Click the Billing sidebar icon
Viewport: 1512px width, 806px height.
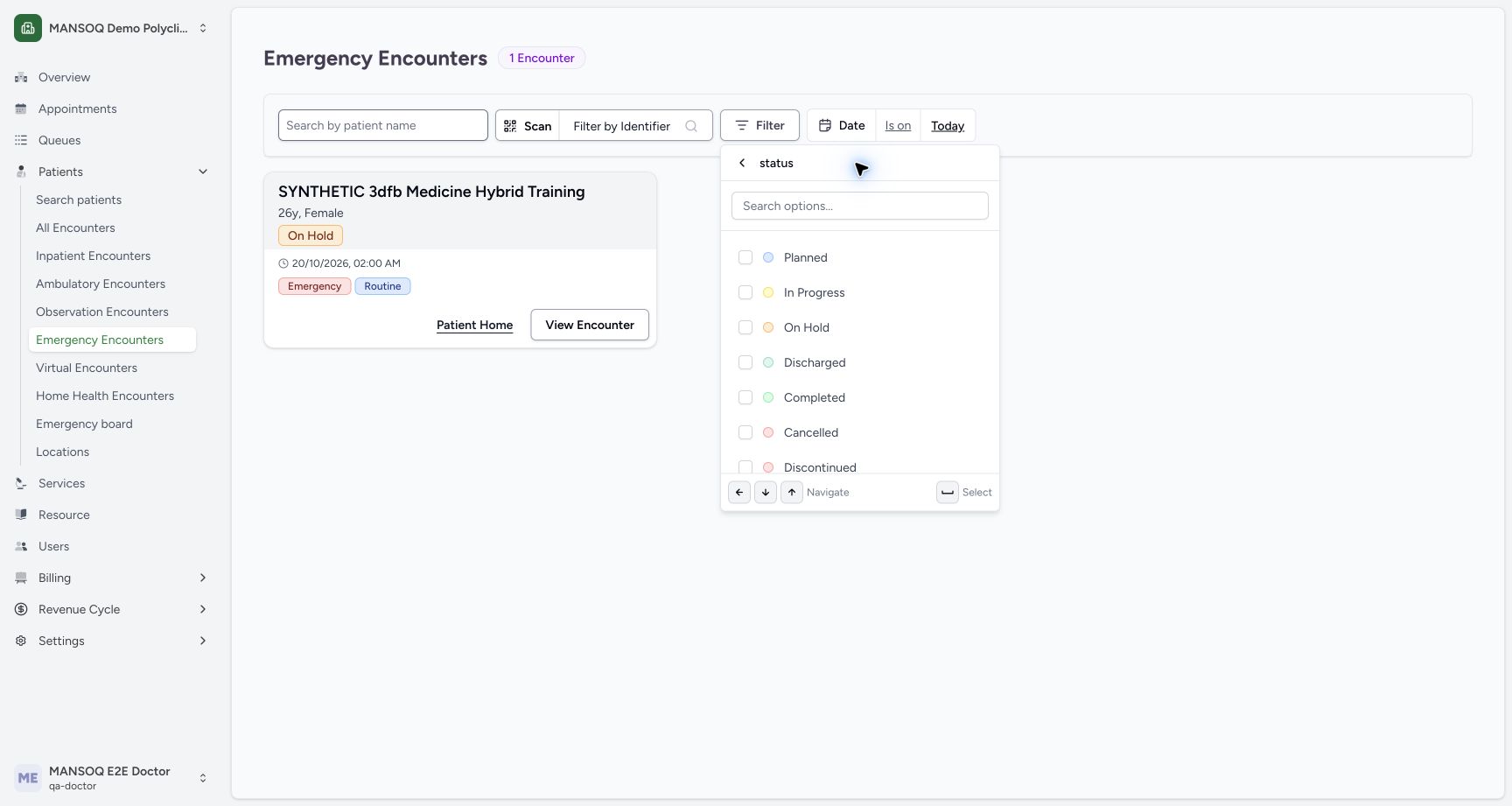point(21,578)
